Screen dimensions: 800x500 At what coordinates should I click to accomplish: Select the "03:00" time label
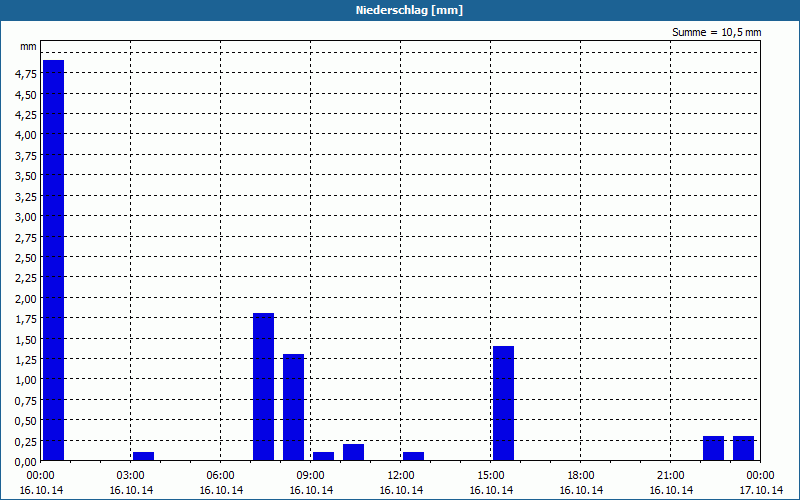tap(131, 476)
